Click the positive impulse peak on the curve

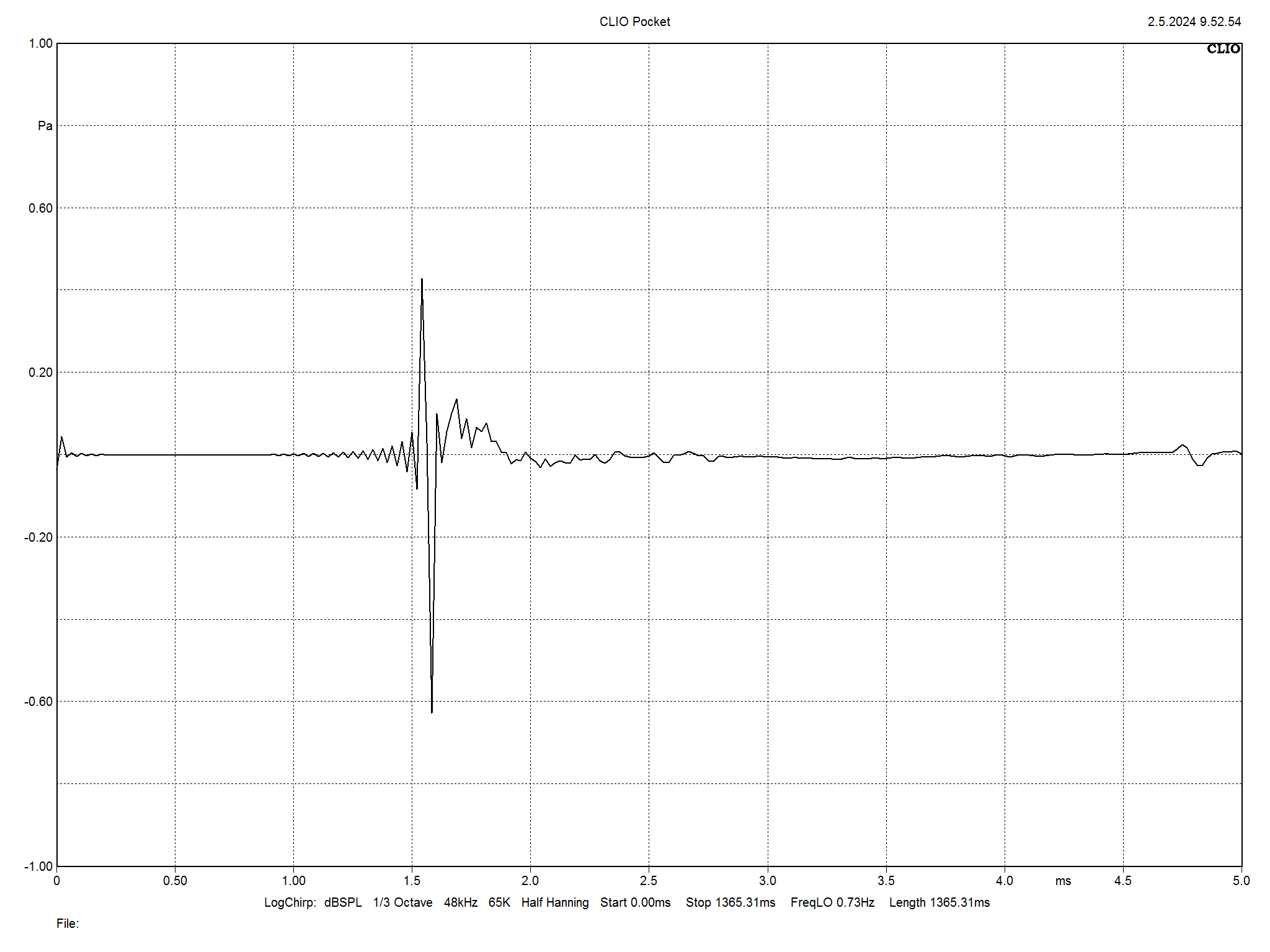(x=422, y=280)
